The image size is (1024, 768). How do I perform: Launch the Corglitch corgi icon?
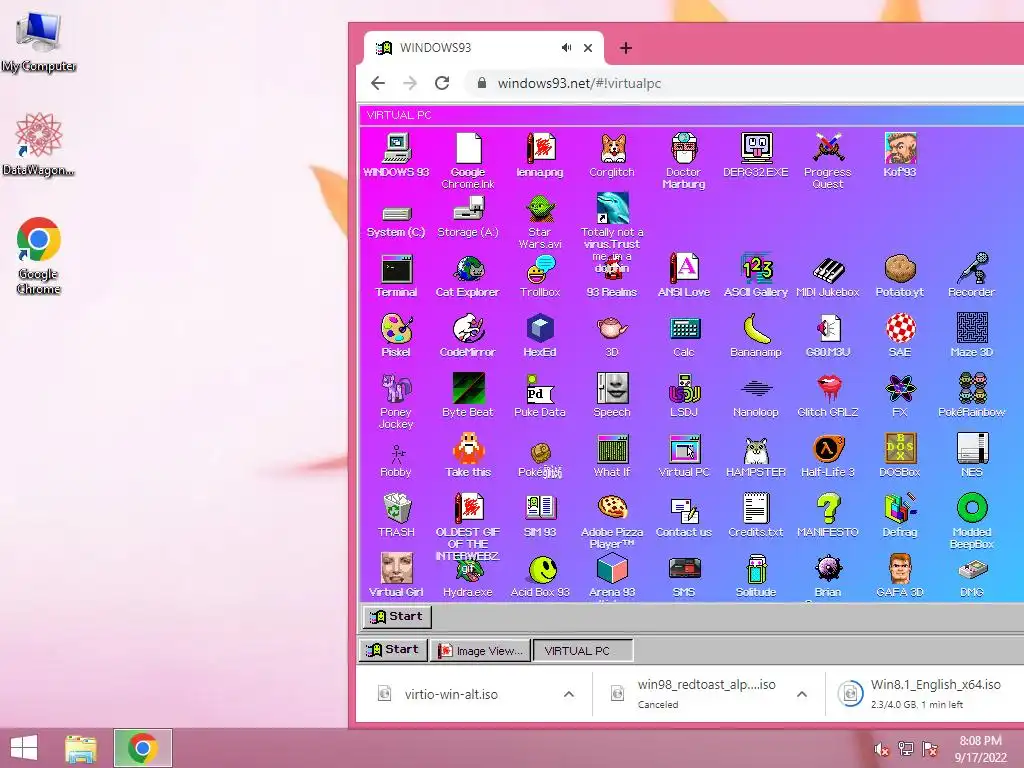(612, 155)
